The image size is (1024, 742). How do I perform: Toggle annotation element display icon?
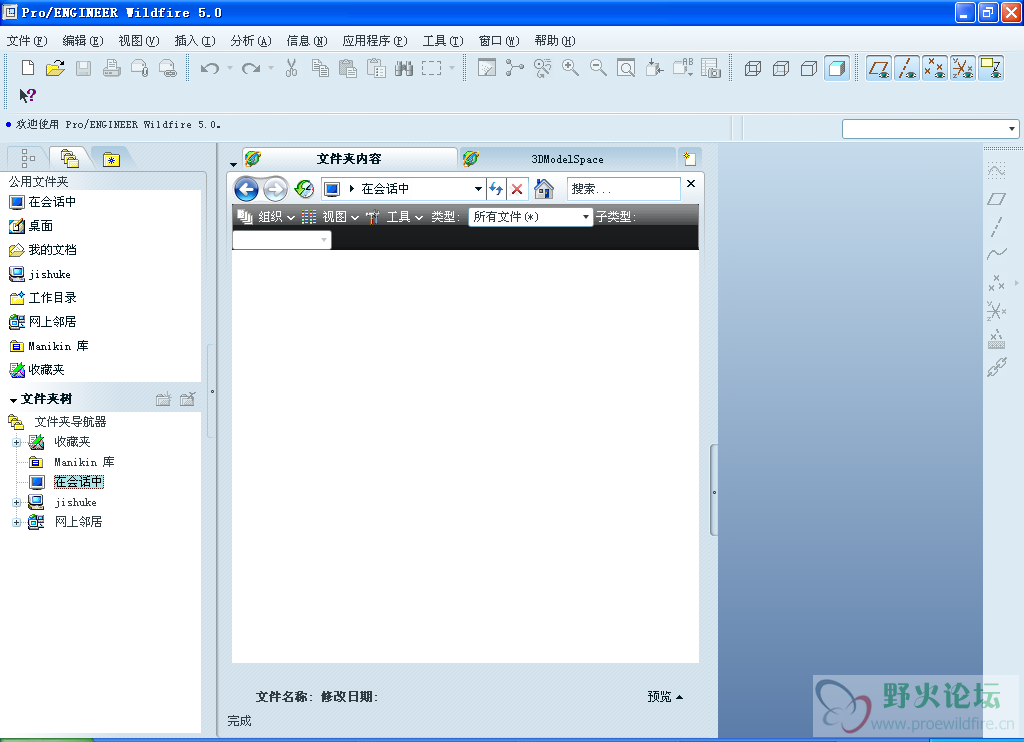coord(991,68)
